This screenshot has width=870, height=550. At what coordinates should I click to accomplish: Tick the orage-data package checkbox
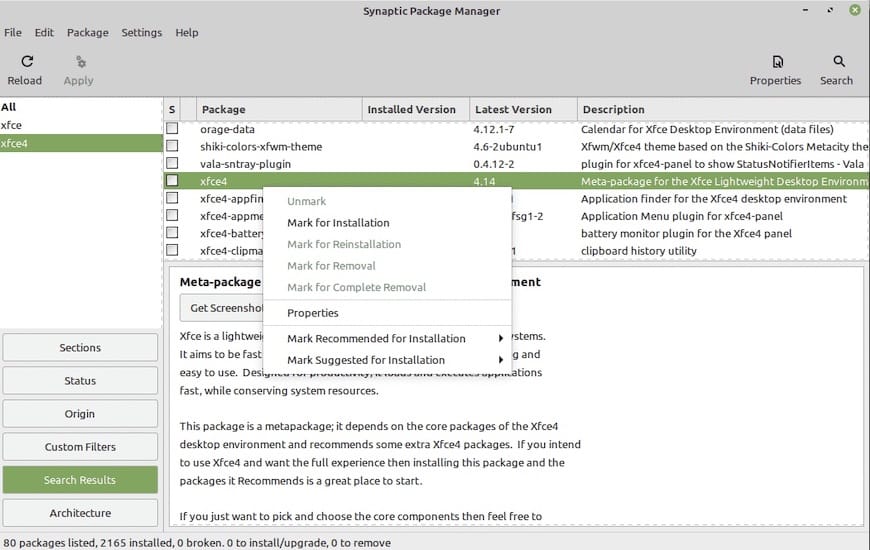point(172,129)
